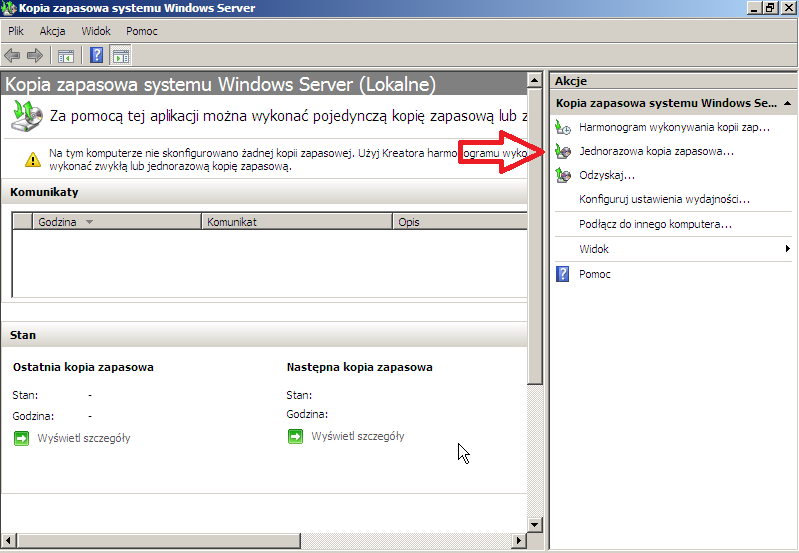The width and height of the screenshot is (799, 553).
Task: Click the Następna kopia zapasowa heading
Action: [x=359, y=367]
